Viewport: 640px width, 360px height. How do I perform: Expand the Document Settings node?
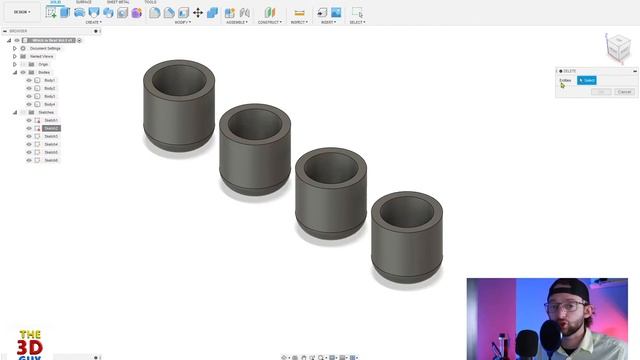click(x=15, y=48)
